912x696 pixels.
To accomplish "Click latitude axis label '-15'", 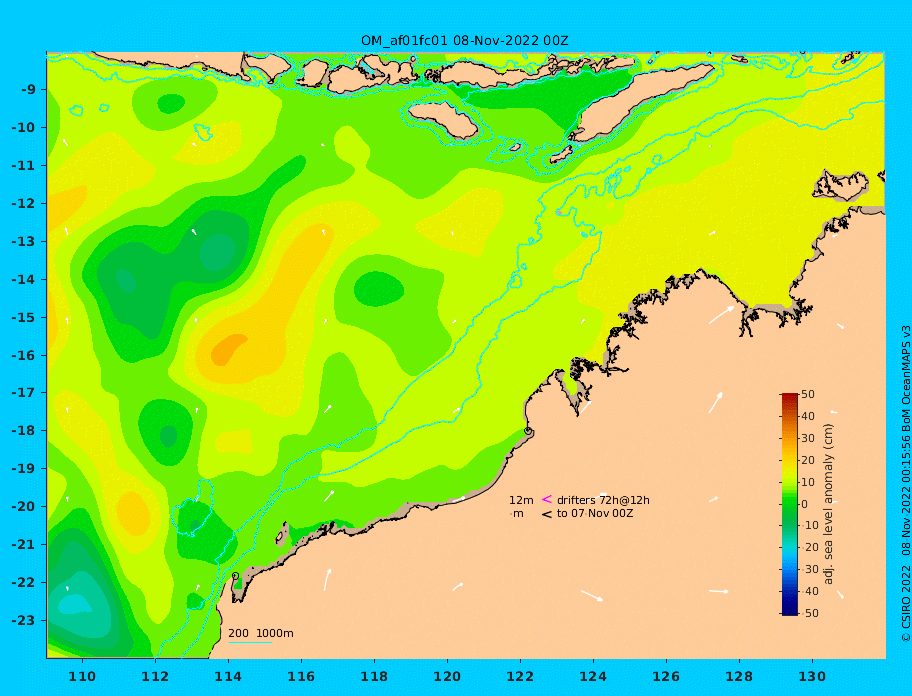I will pyautogui.click(x=23, y=317).
